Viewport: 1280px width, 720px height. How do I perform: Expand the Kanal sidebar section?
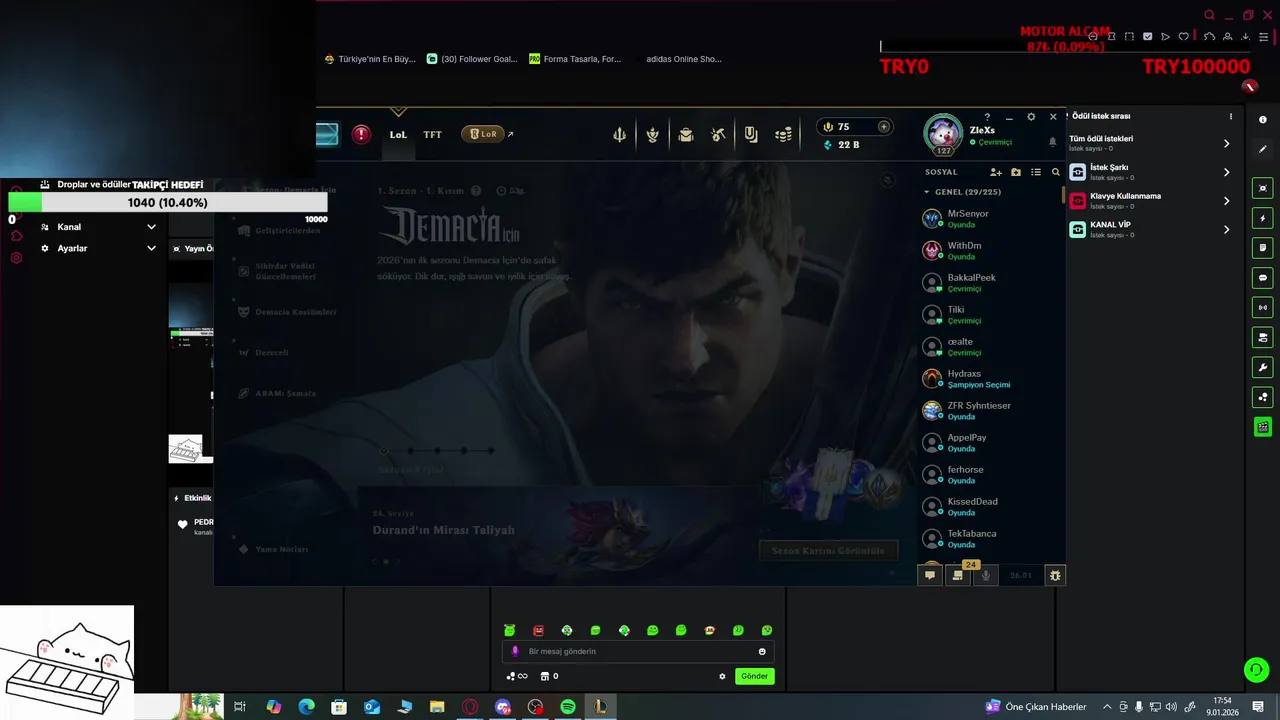[x=151, y=227]
